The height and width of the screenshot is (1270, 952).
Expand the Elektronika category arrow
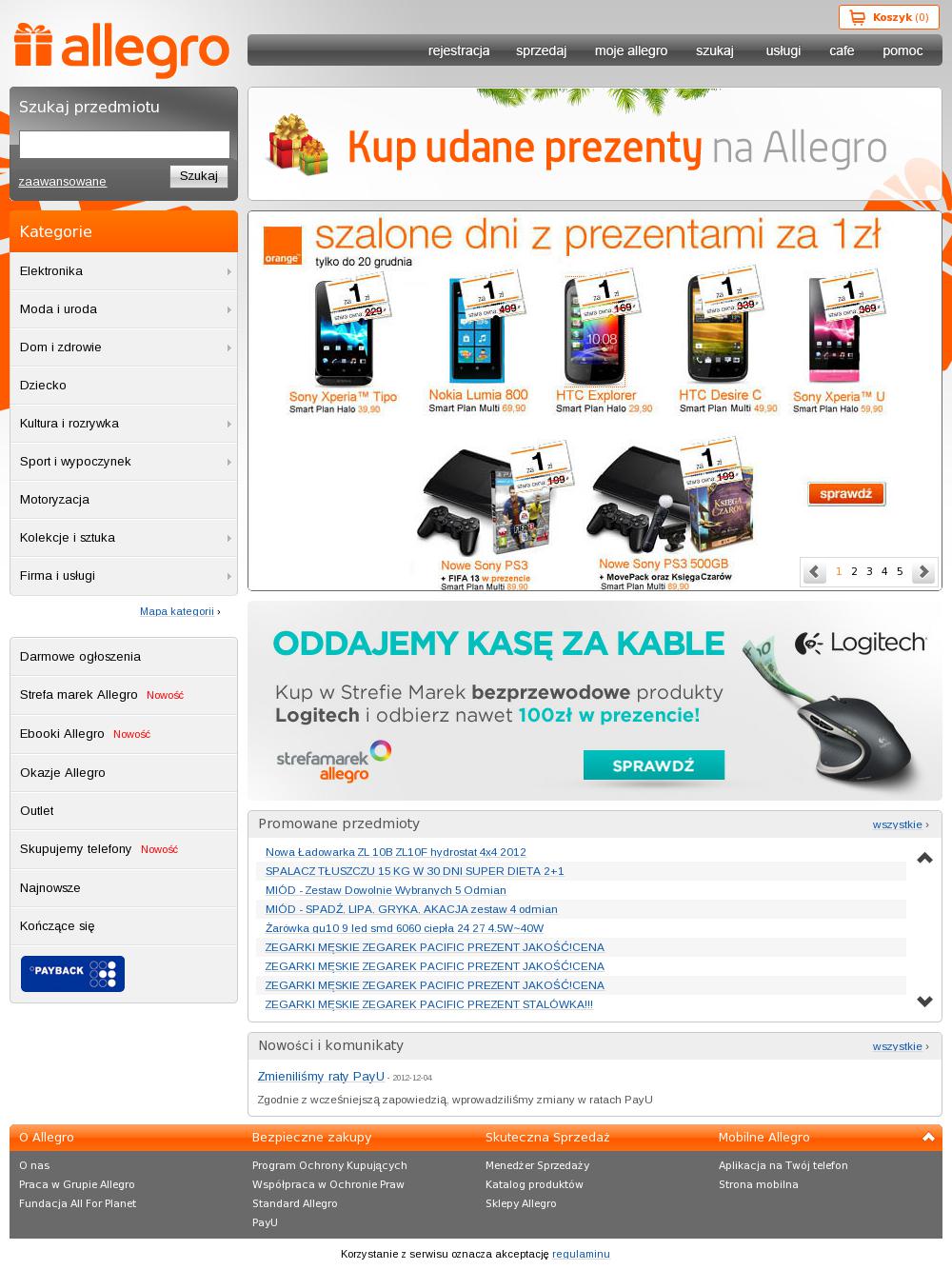[229, 271]
